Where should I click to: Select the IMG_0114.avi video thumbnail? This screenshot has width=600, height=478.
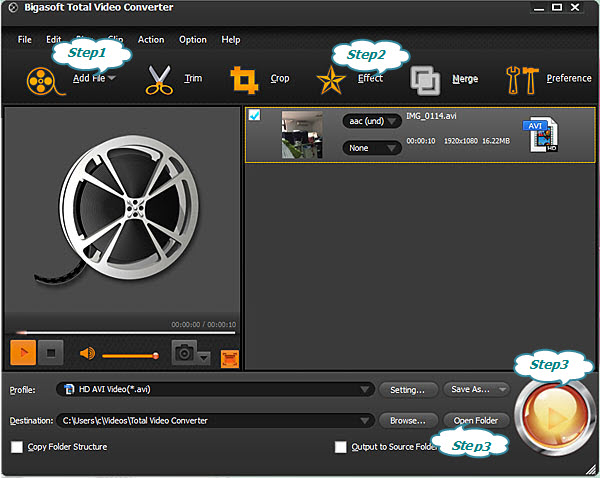click(302, 134)
